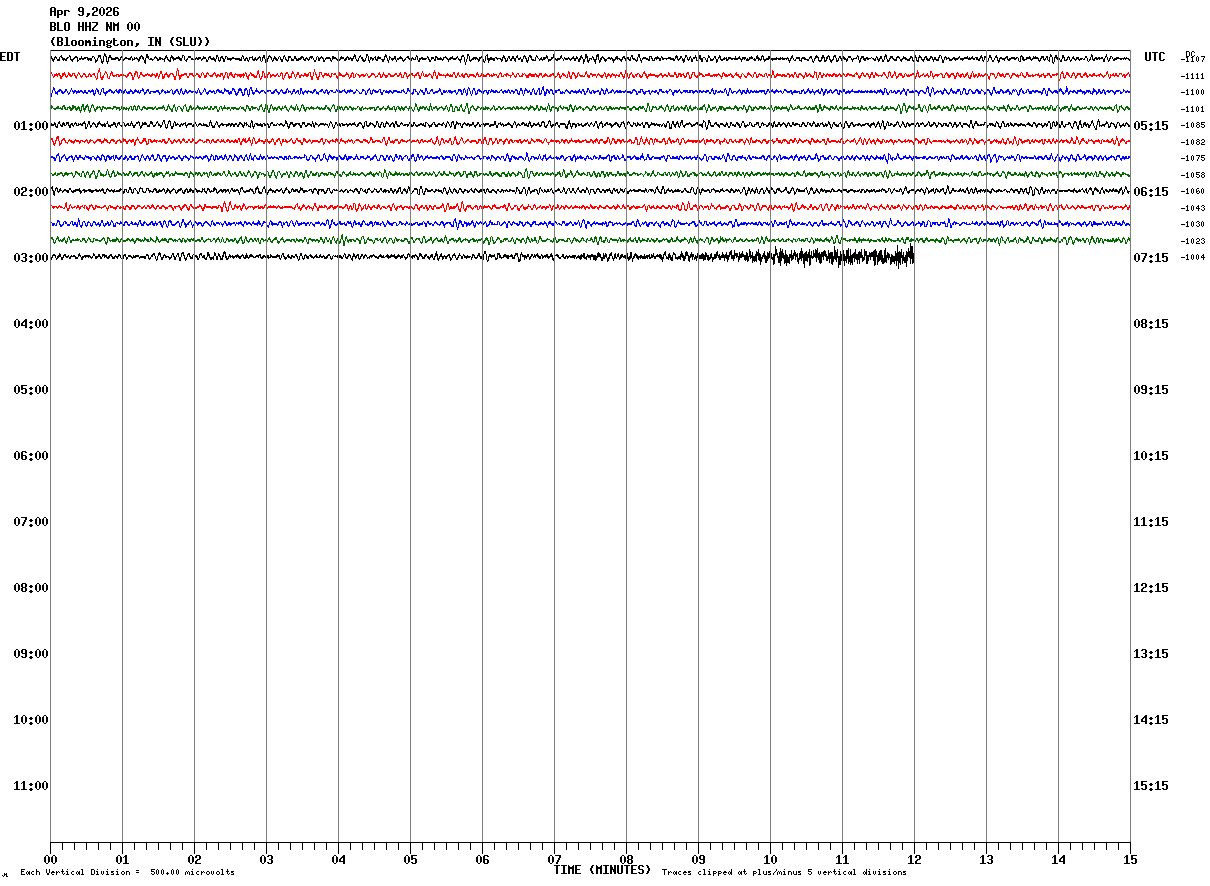Image resolution: width=1210 pixels, height=886 pixels.
Task: Click minute tick label '00' on time axis
Action: (50, 860)
